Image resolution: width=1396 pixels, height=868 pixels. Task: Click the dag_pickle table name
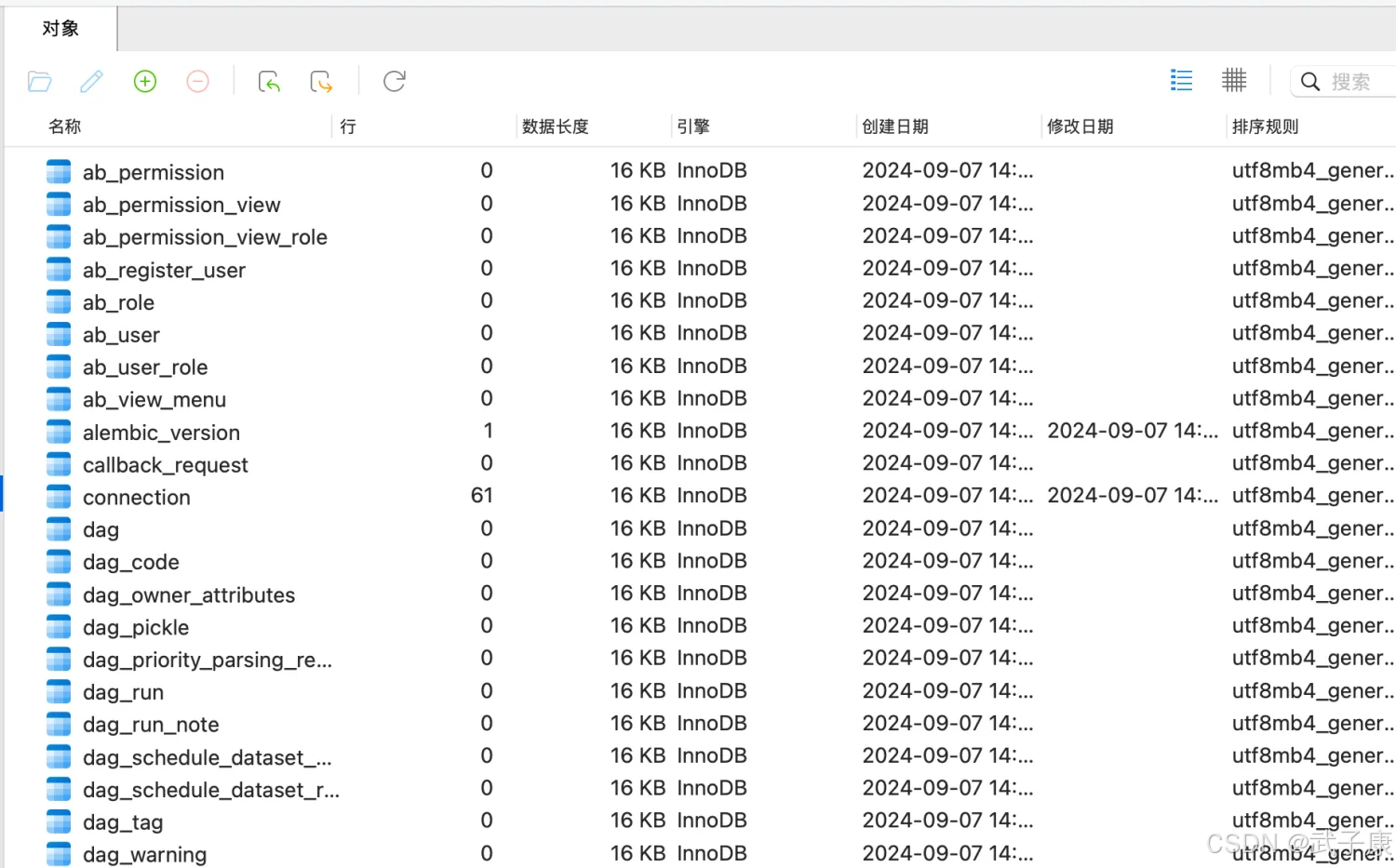coord(136,628)
